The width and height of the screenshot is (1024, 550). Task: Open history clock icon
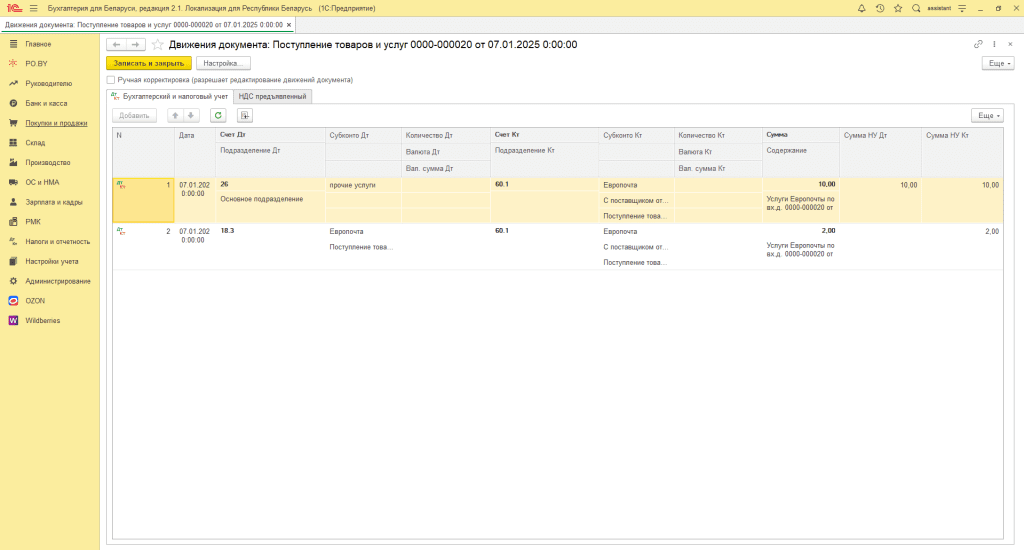[x=880, y=8]
